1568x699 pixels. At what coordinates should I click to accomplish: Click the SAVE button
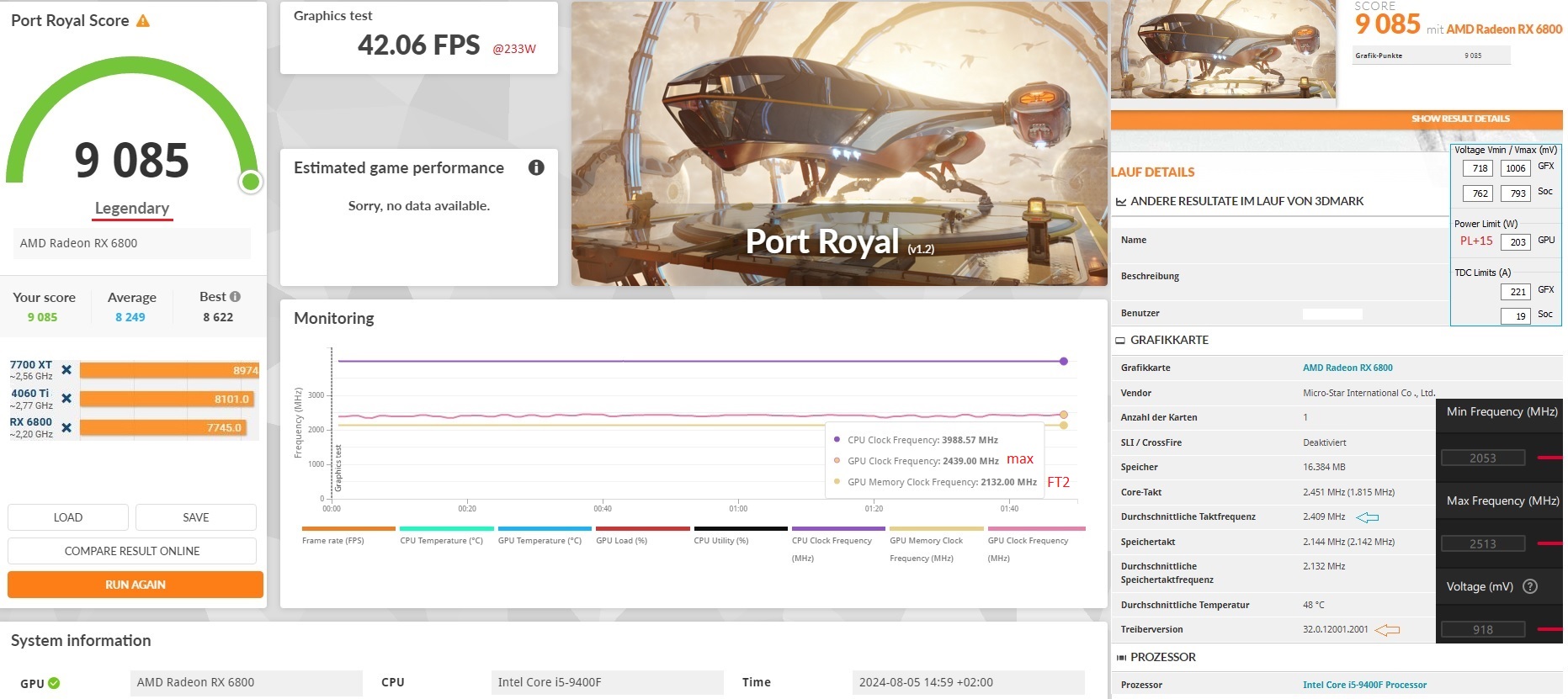(196, 517)
